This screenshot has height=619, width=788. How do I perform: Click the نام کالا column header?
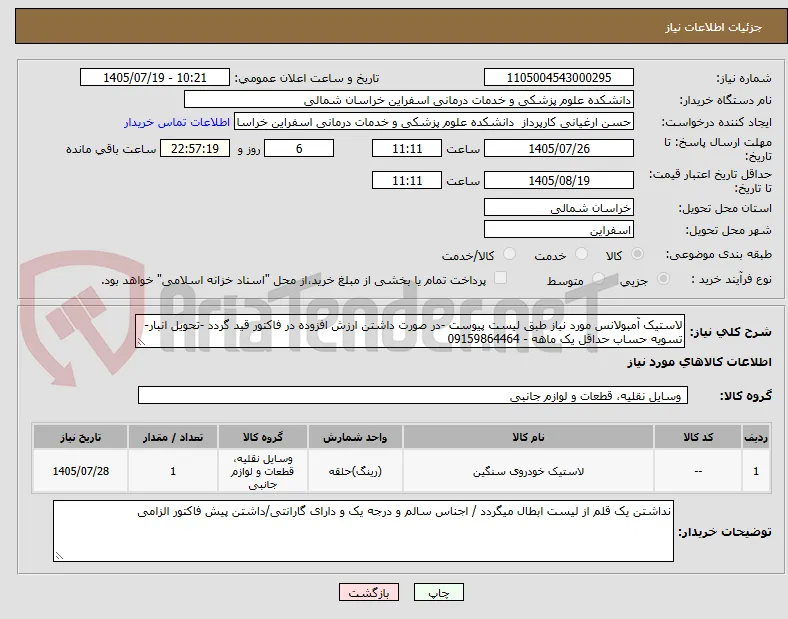pos(528,437)
